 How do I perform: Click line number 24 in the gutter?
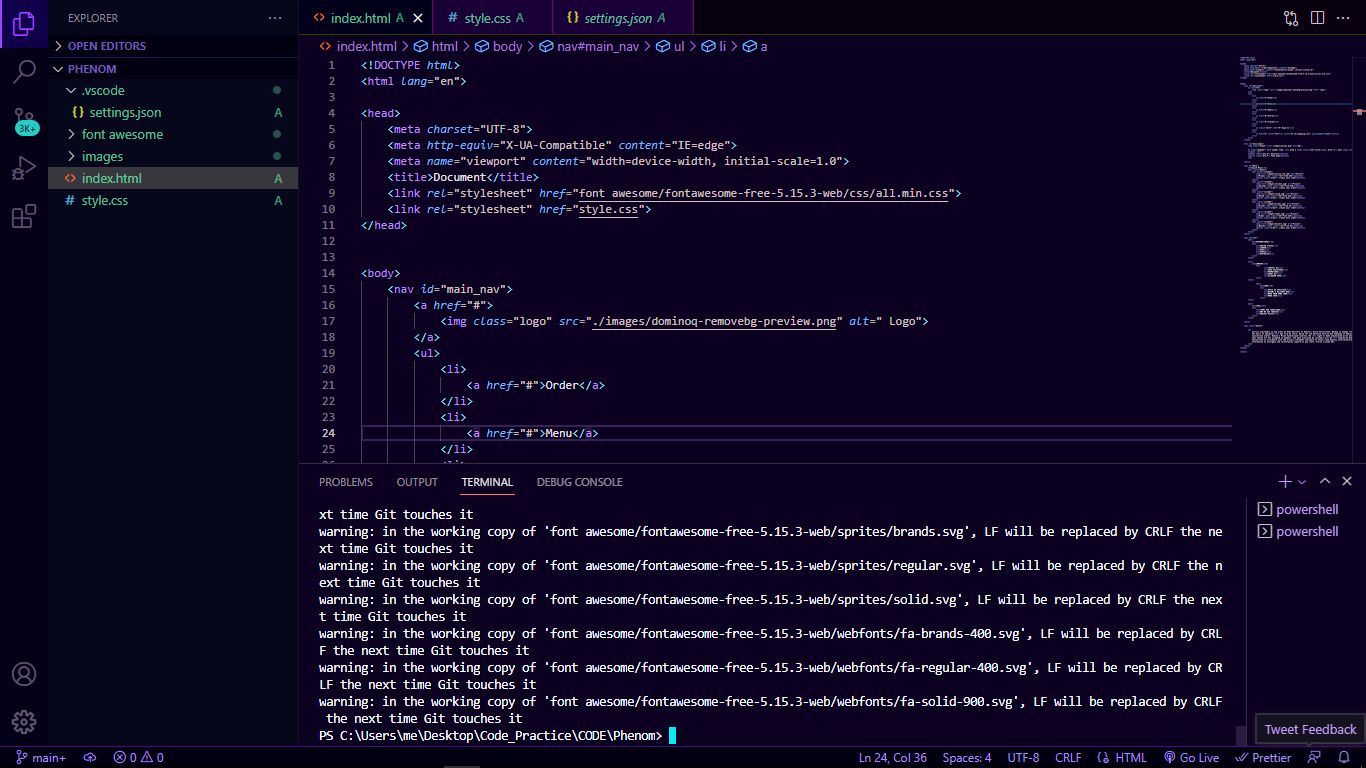(329, 433)
